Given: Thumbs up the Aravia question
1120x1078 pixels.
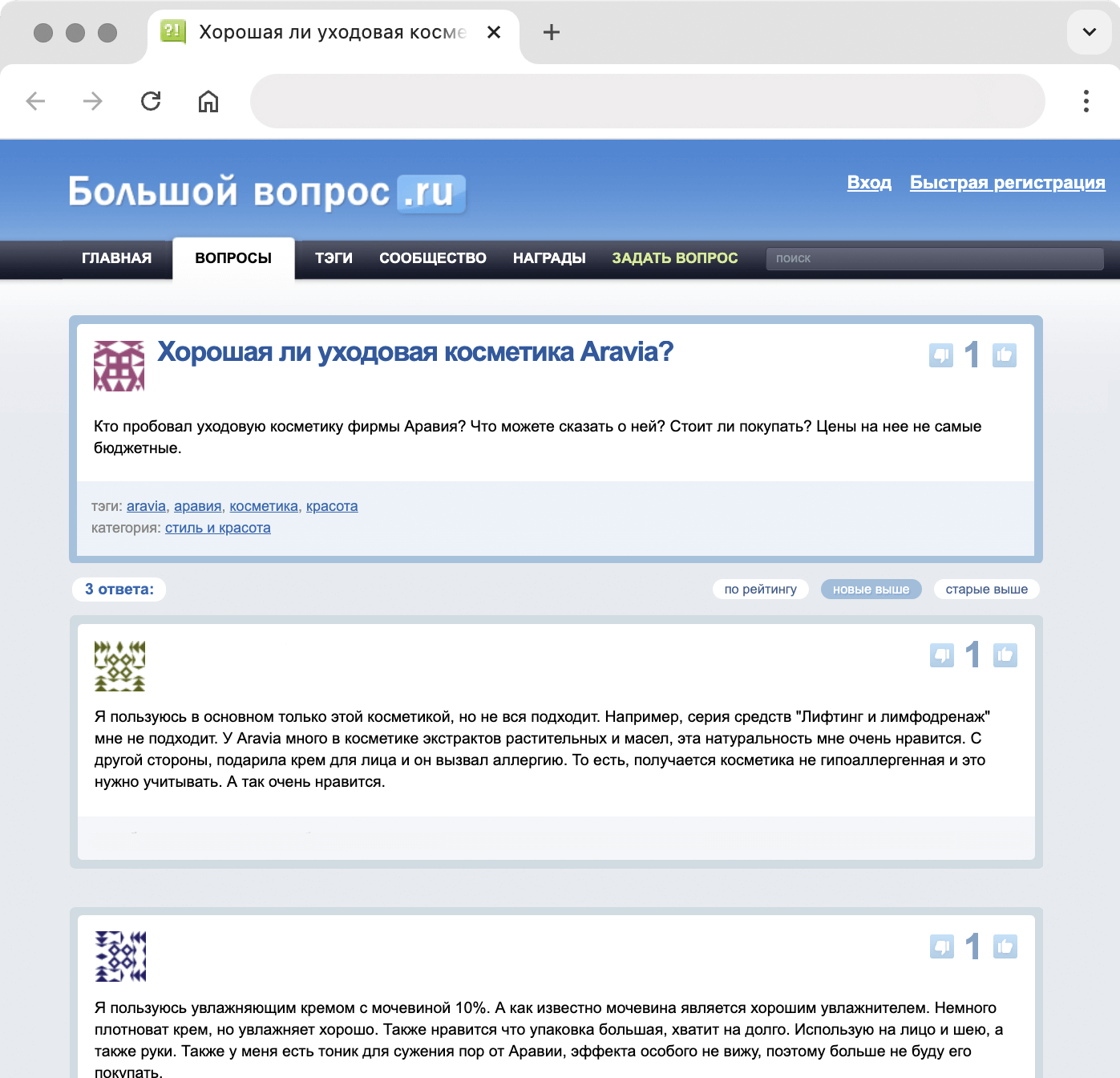Looking at the screenshot, I should [1005, 355].
